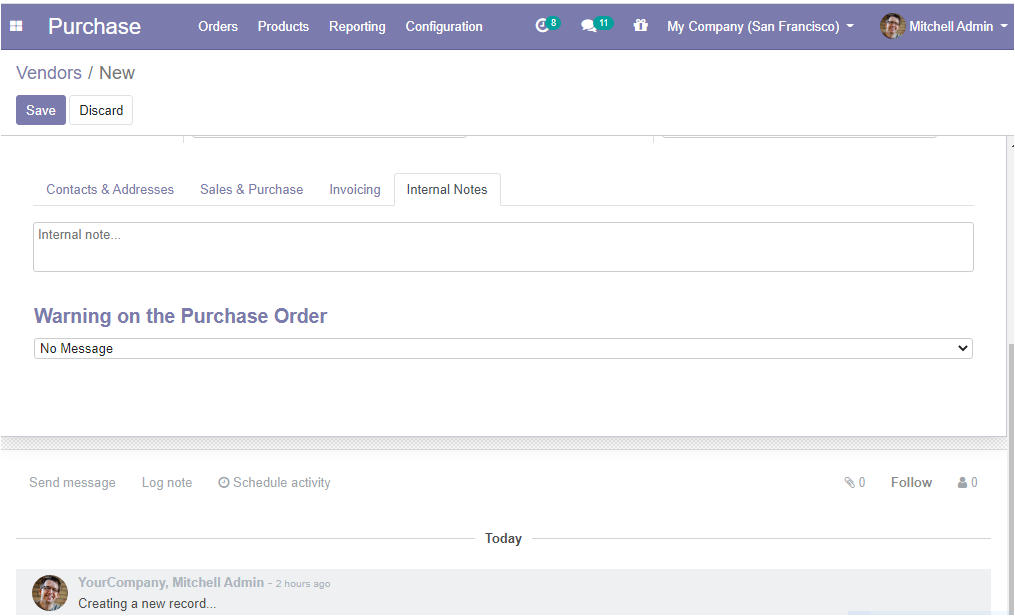Image resolution: width=1015 pixels, height=616 pixels.
Task: Click the gift icon in top bar
Action: coord(640,25)
